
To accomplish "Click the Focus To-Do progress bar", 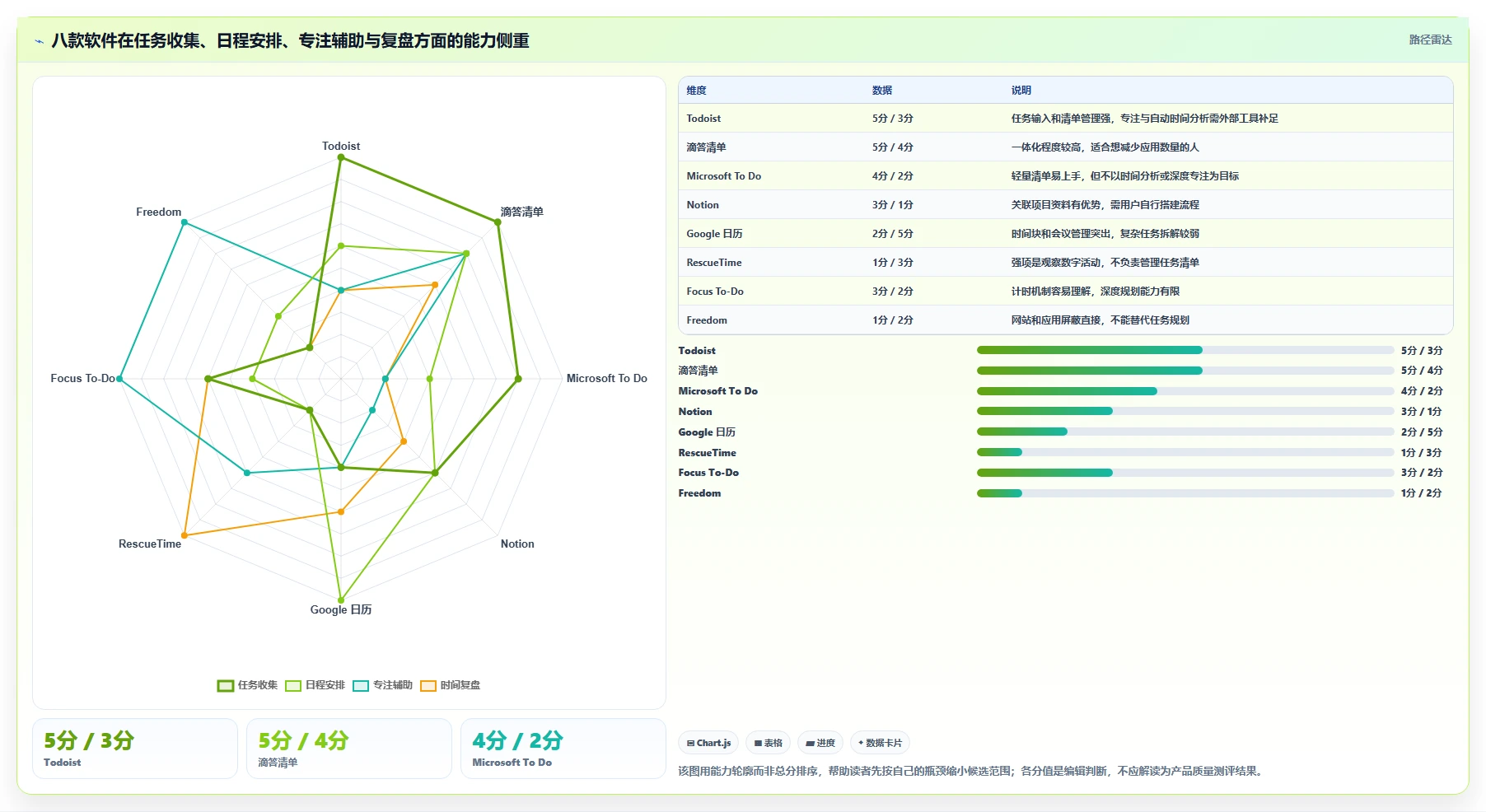I will tap(1185, 473).
